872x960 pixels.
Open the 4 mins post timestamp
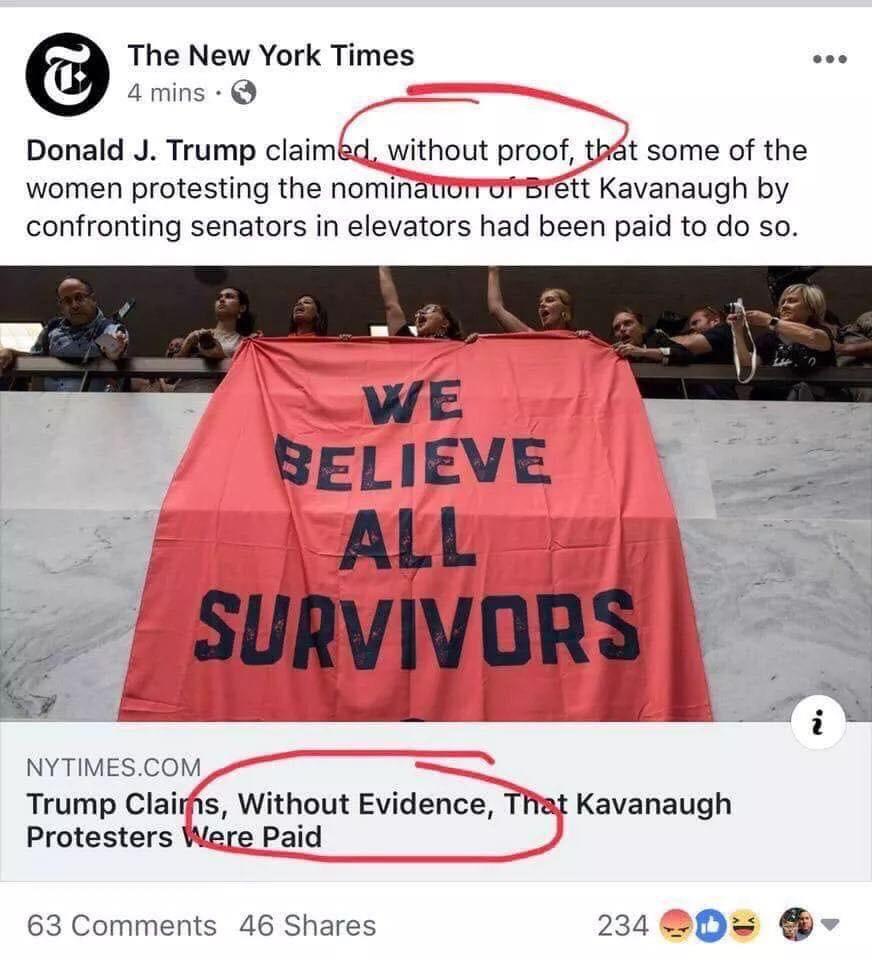[166, 93]
